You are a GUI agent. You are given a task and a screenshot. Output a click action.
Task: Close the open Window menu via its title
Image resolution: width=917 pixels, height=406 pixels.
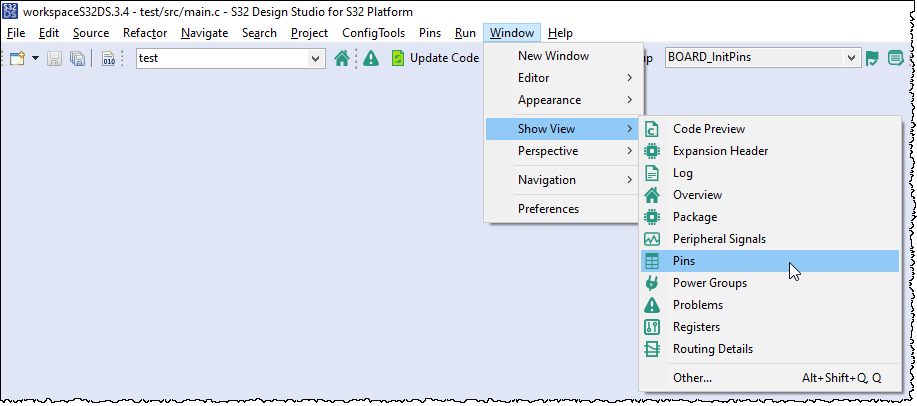(x=512, y=33)
